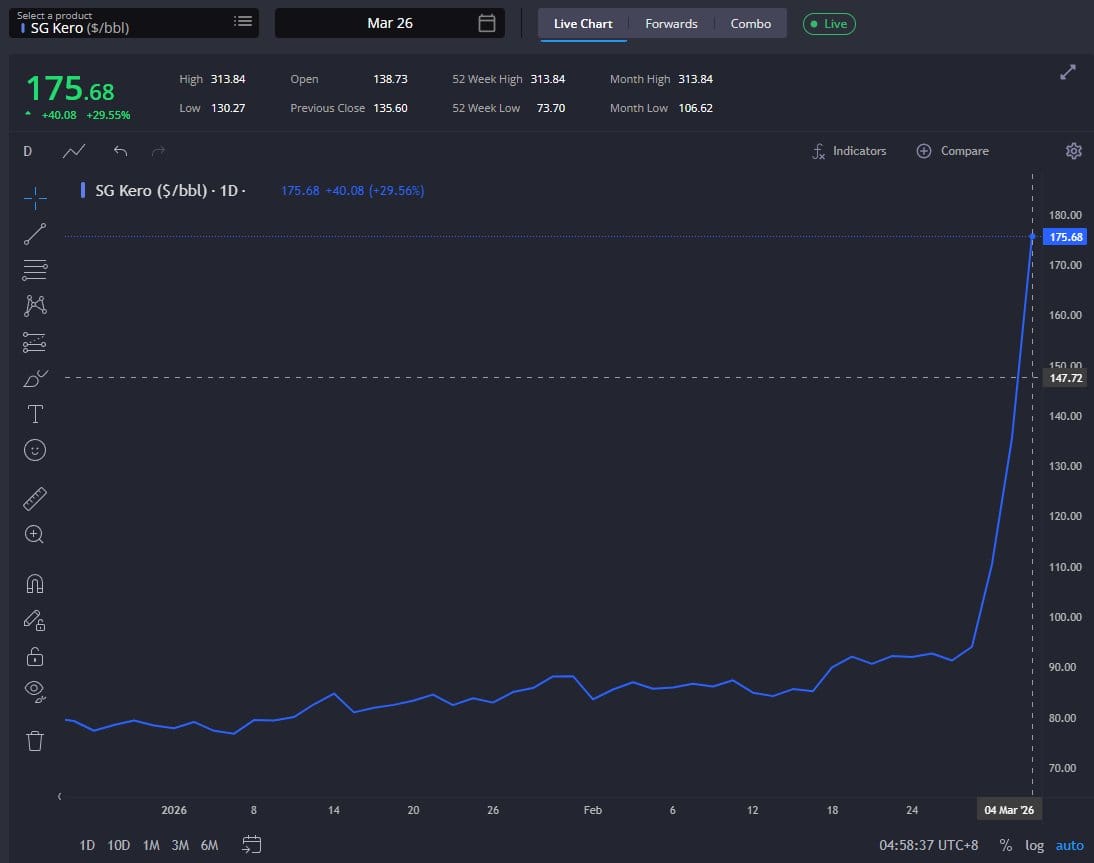
Task: Switch to the Forwards tab
Action: [671, 23]
